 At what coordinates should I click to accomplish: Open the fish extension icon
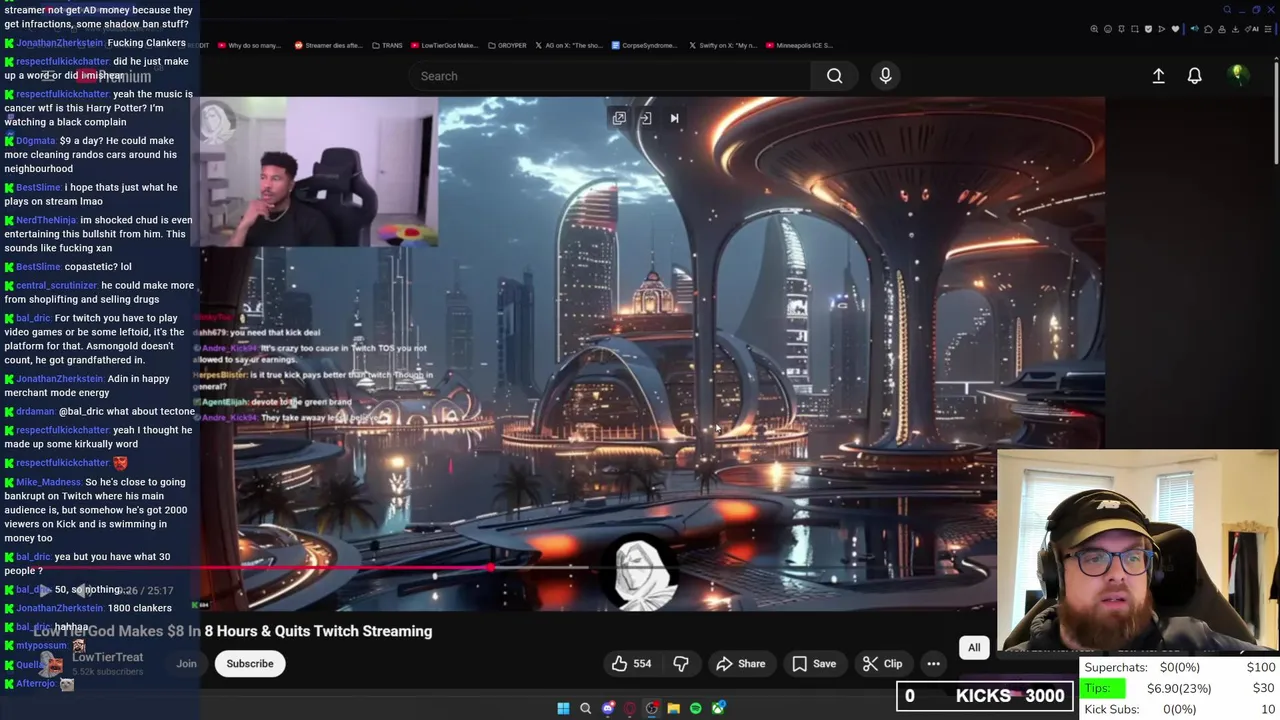[x=1194, y=29]
